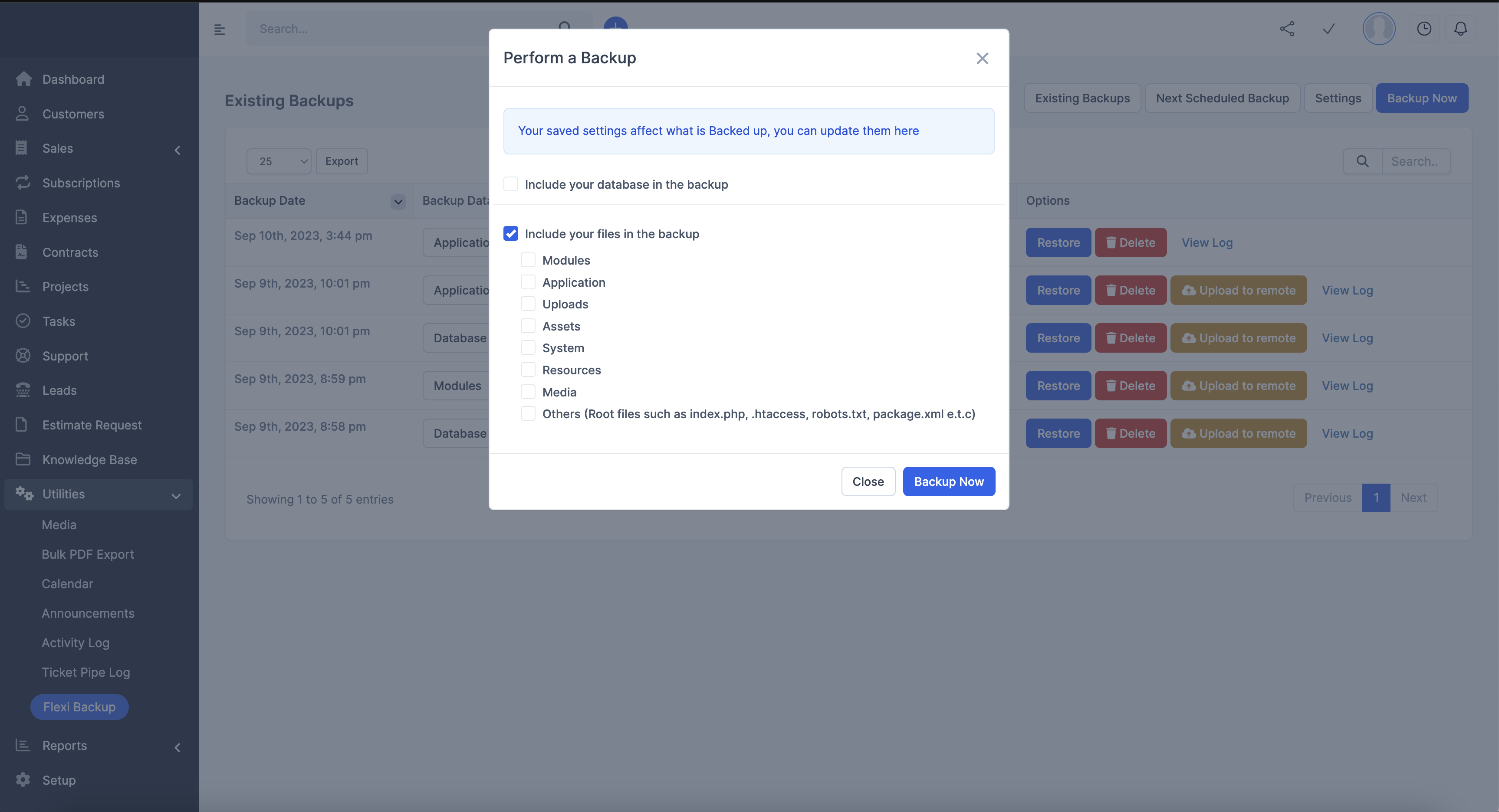Open the Settings tab
Image resolution: width=1499 pixels, height=812 pixels.
pos(1337,97)
